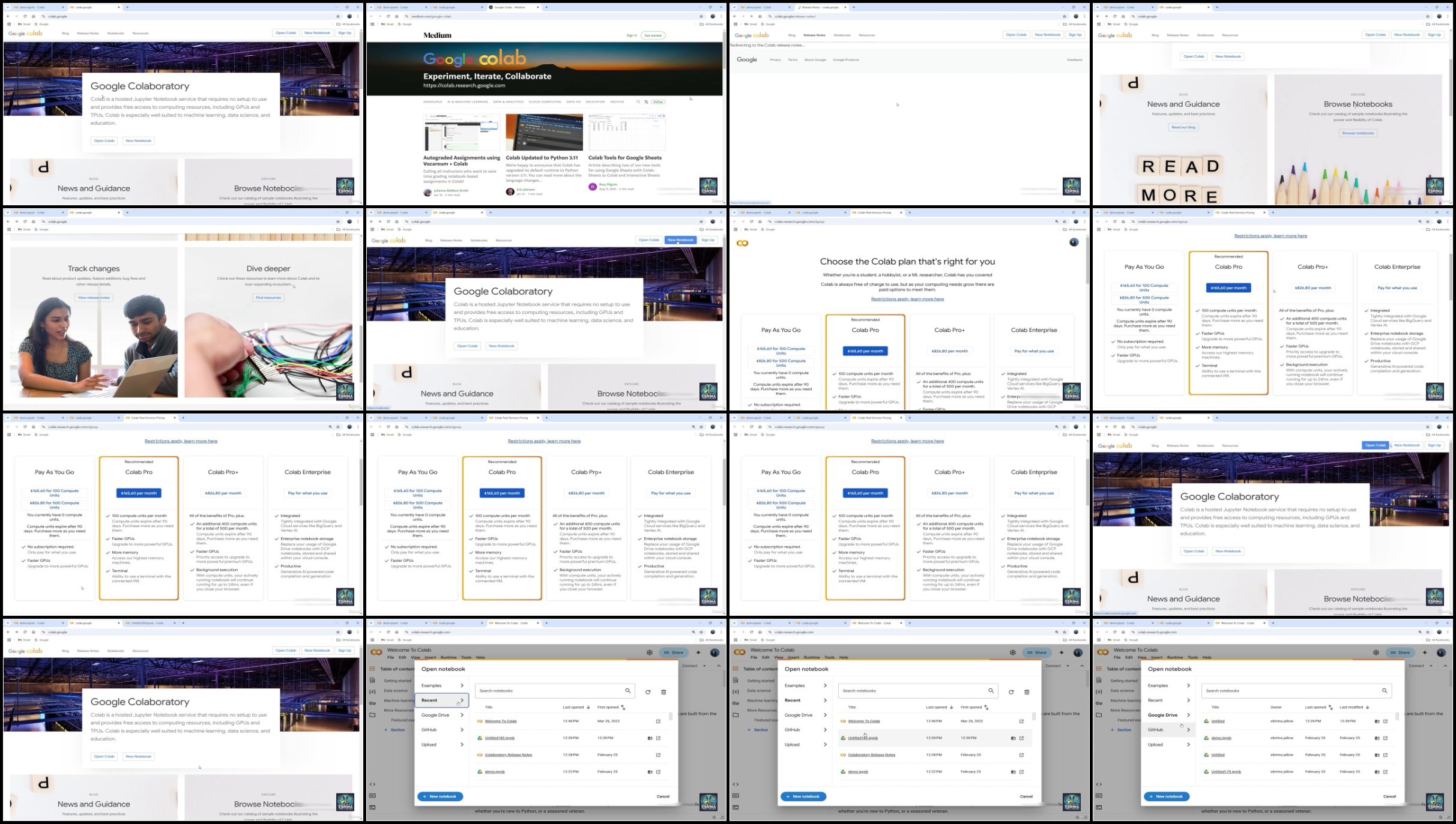Open Untitled179.ipynb in the Owner-column dialog
Viewport: 1456px width, 824px height.
point(1226,772)
